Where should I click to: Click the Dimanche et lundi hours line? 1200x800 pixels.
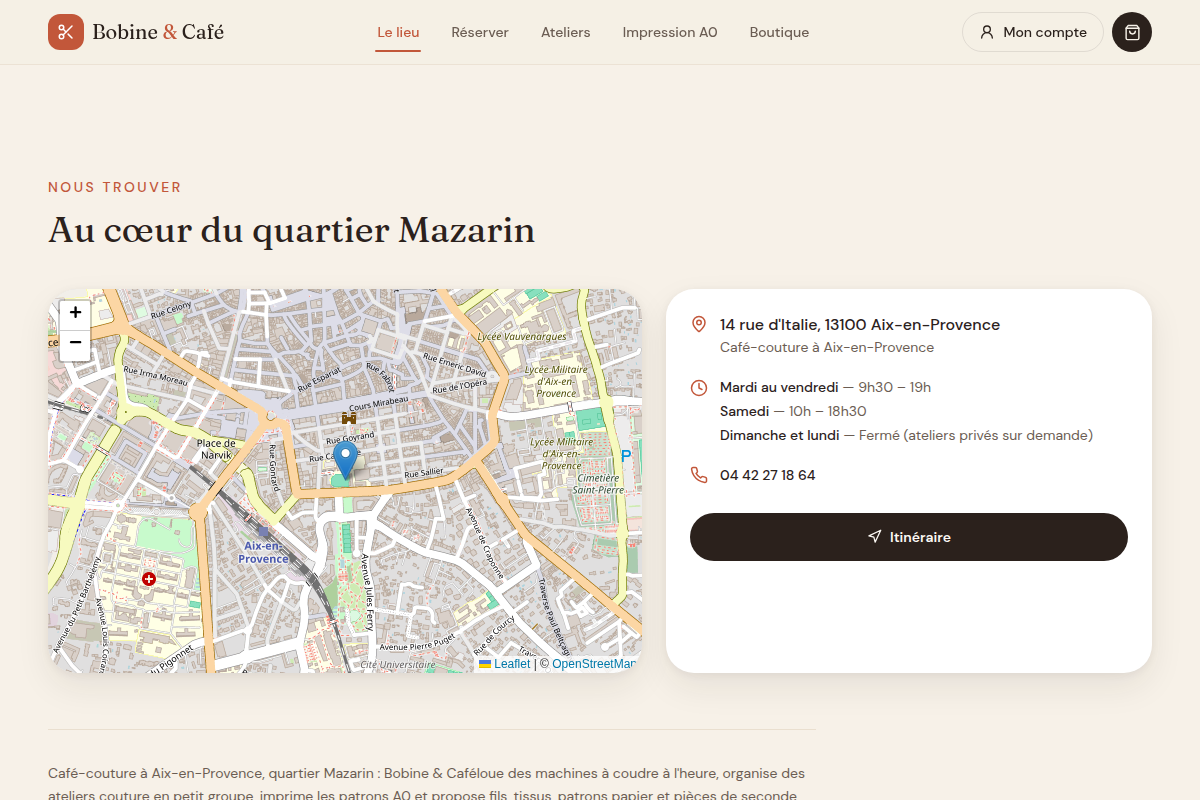pos(906,435)
